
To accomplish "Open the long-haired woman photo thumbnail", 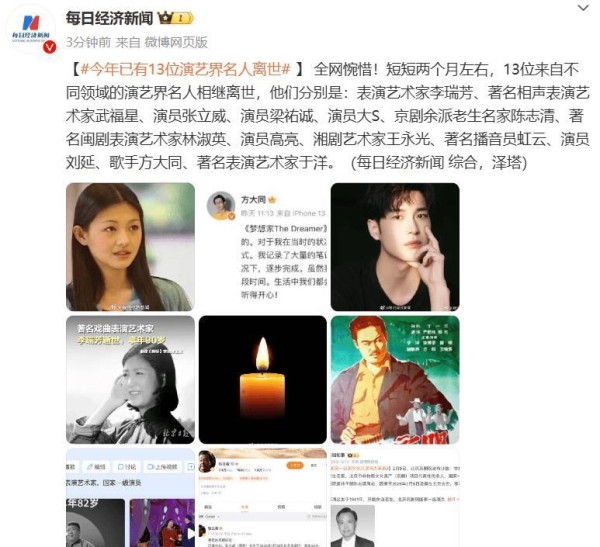I will [x=130, y=247].
